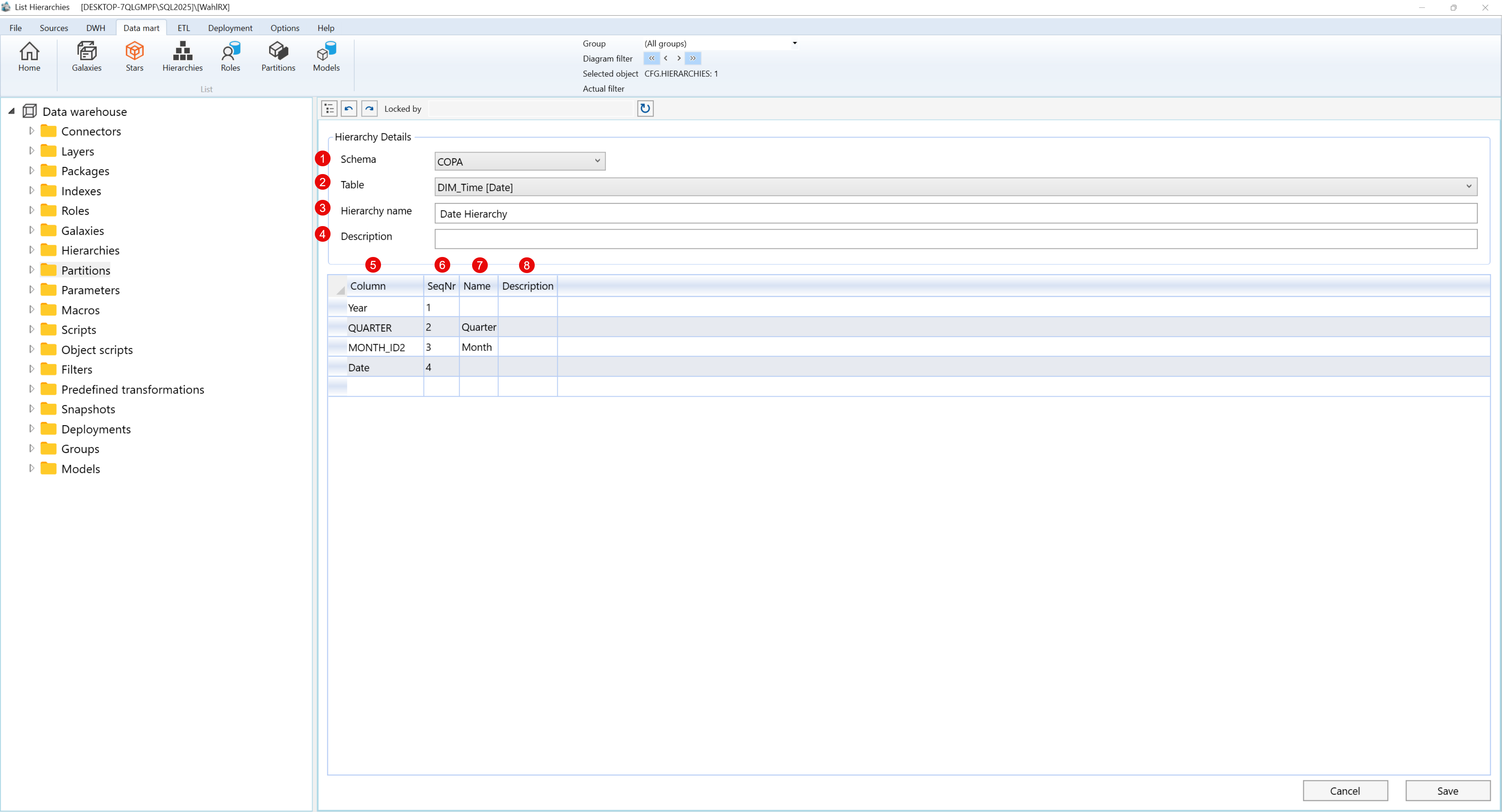Switch to the ETL ribbon tab

point(183,28)
